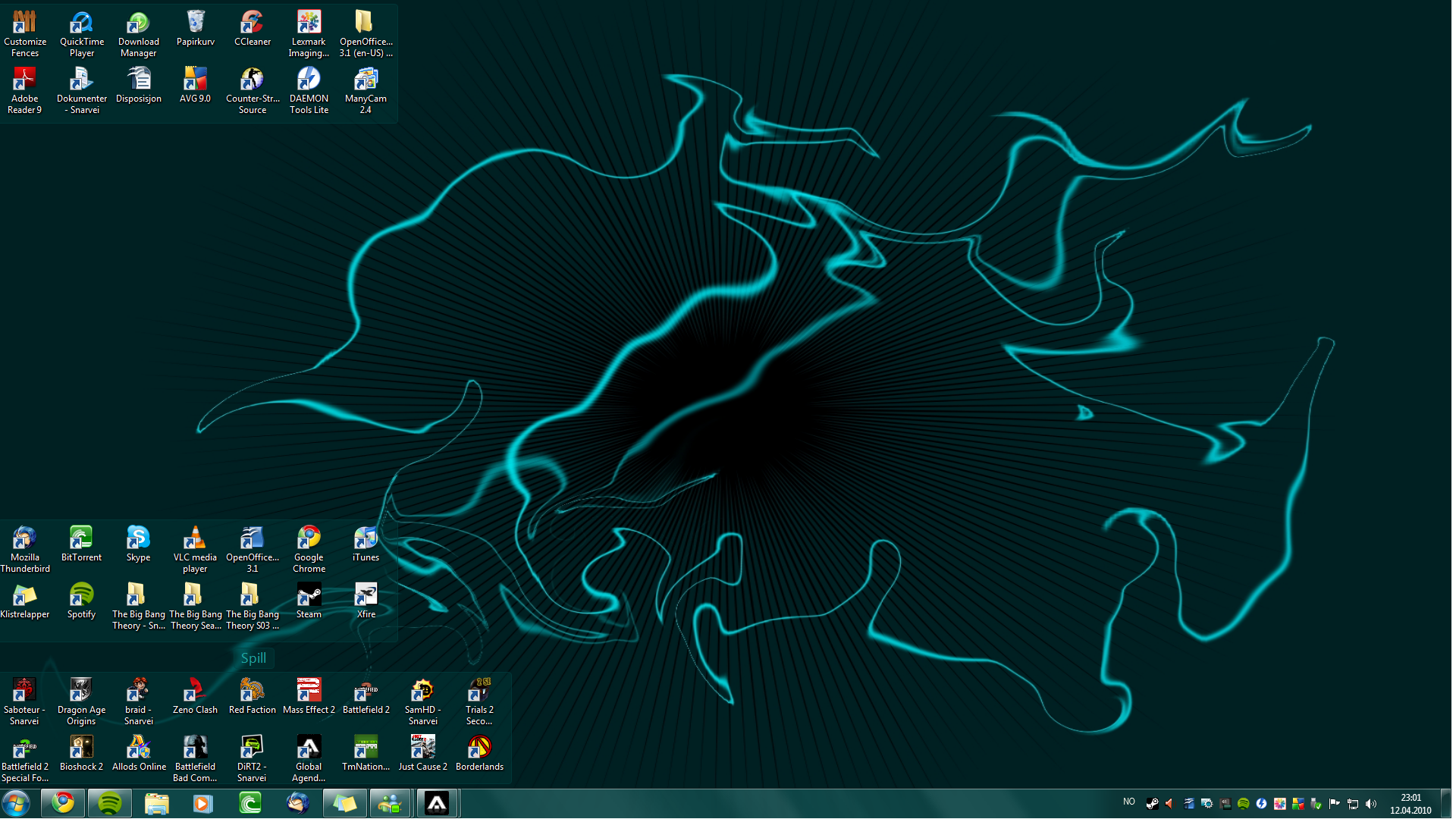This screenshot has width=1456, height=819.
Task: Open the Klistrelapper sticky notes shortcut
Action: tap(25, 601)
